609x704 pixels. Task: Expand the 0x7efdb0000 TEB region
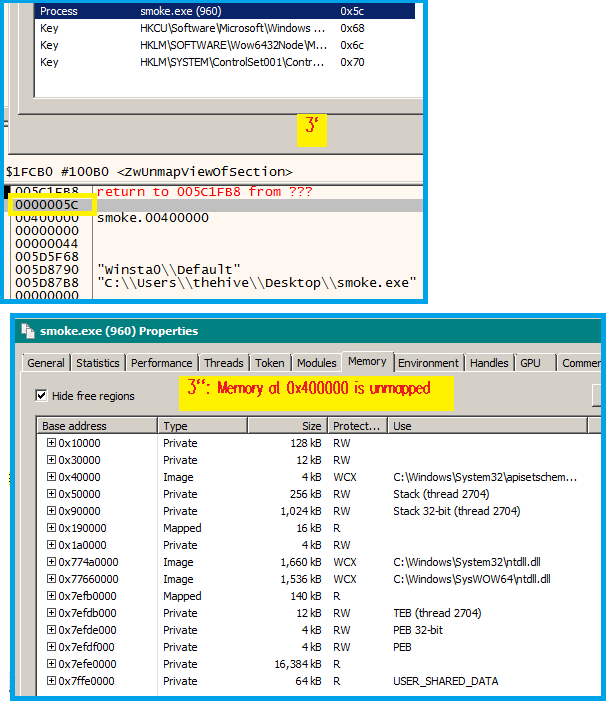click(51, 613)
